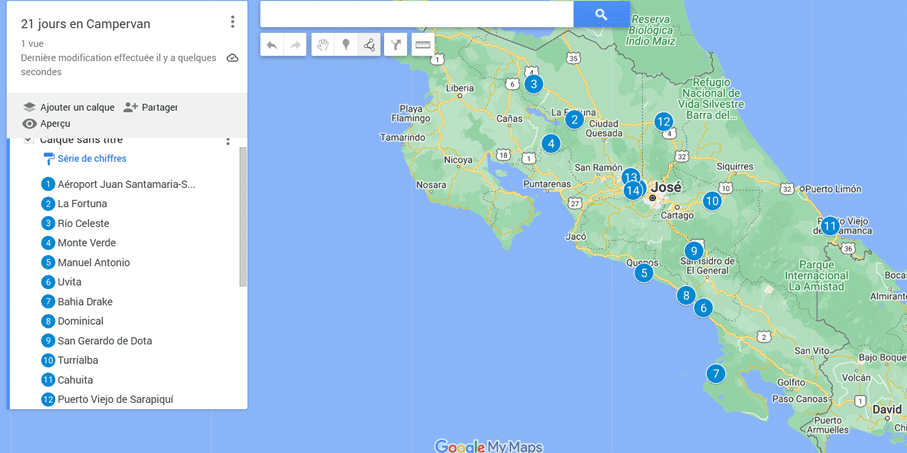
Task: Click map marker 14 near San José
Action: pyautogui.click(x=633, y=190)
